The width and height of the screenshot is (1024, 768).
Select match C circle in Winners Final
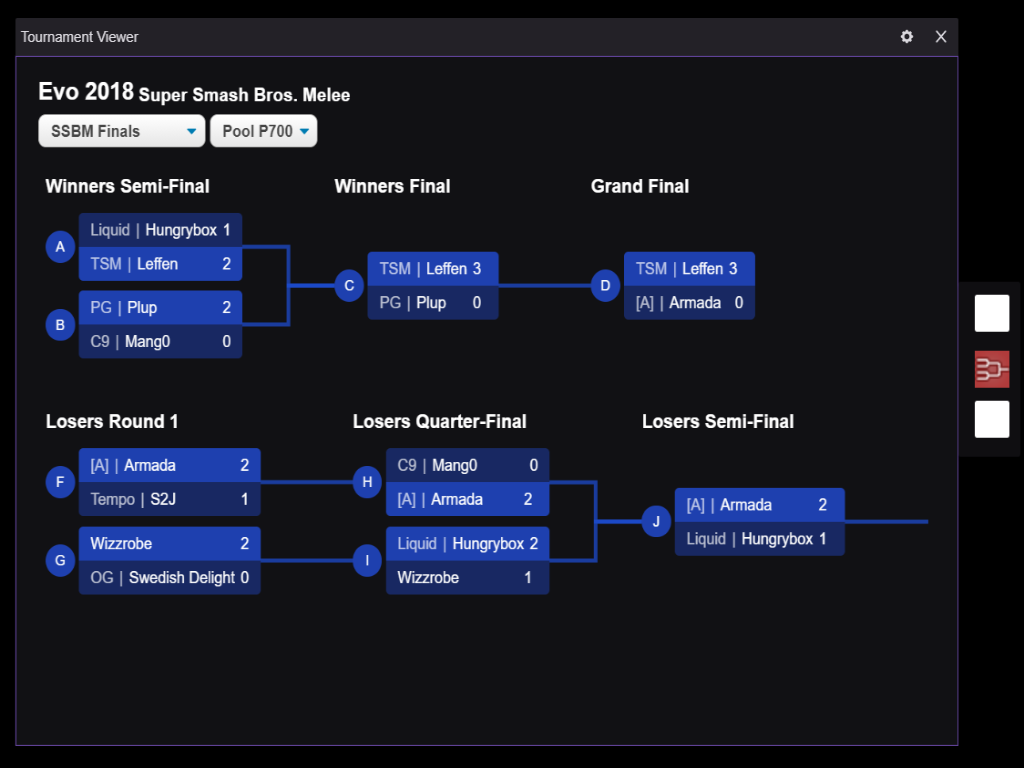point(349,286)
